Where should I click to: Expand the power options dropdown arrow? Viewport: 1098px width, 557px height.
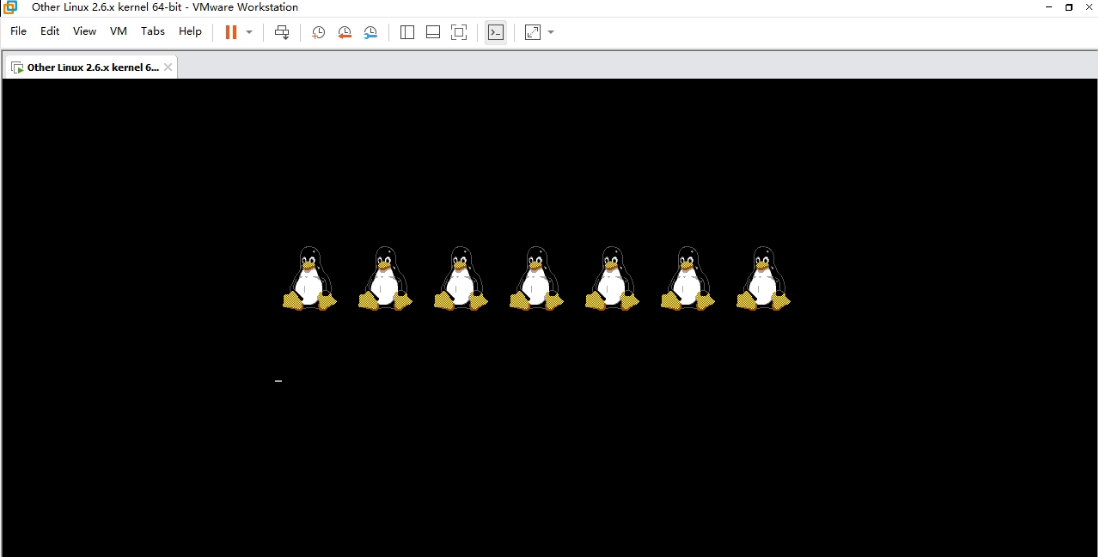coord(249,32)
